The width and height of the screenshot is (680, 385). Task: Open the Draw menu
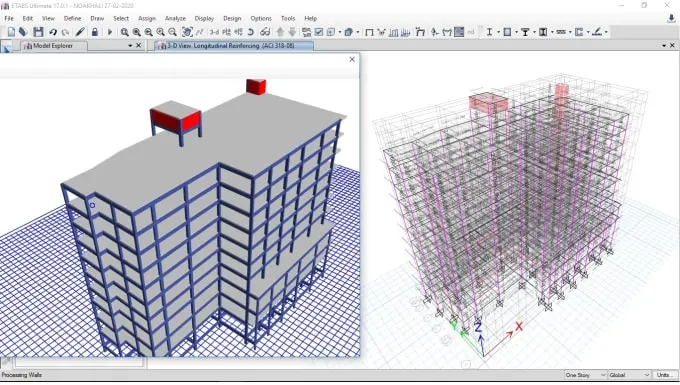tap(97, 18)
